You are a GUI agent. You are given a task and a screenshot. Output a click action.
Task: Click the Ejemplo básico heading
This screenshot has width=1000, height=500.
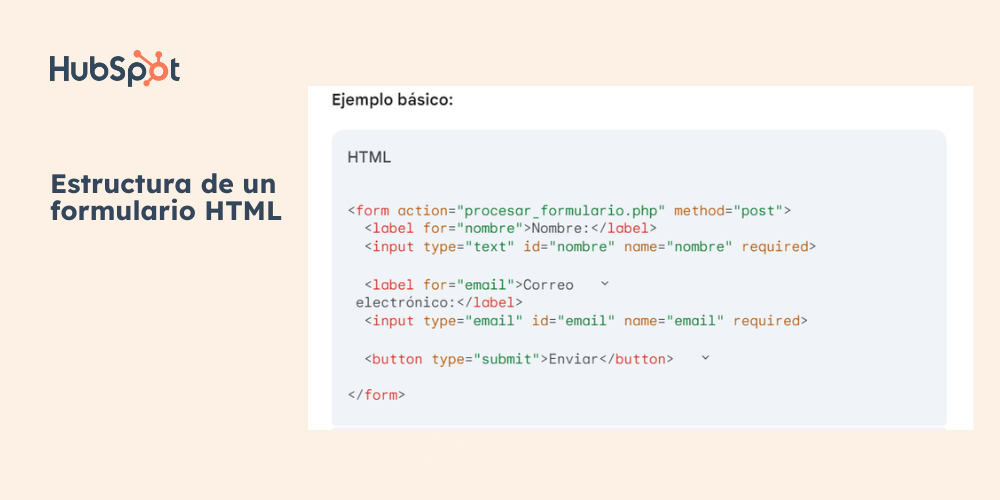point(392,100)
